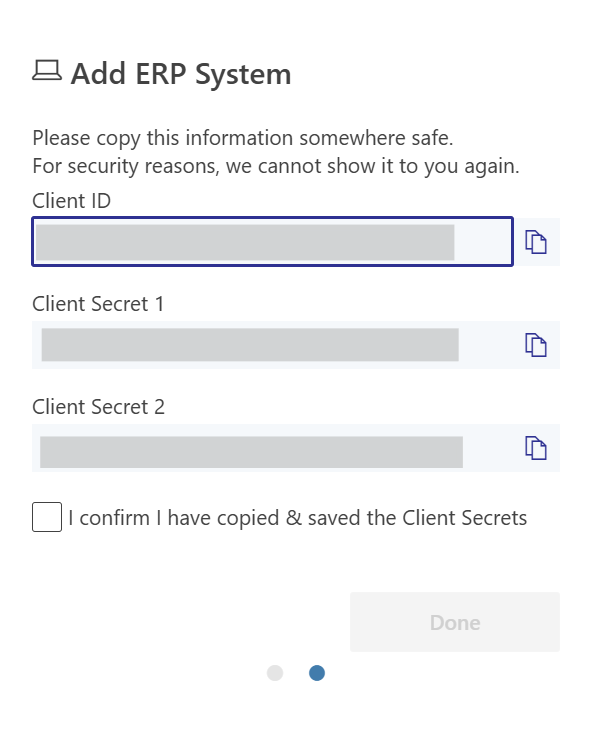Image resolution: width=591 pixels, height=748 pixels.
Task: Copy Client Secret 2 using copy icon
Action: click(536, 448)
